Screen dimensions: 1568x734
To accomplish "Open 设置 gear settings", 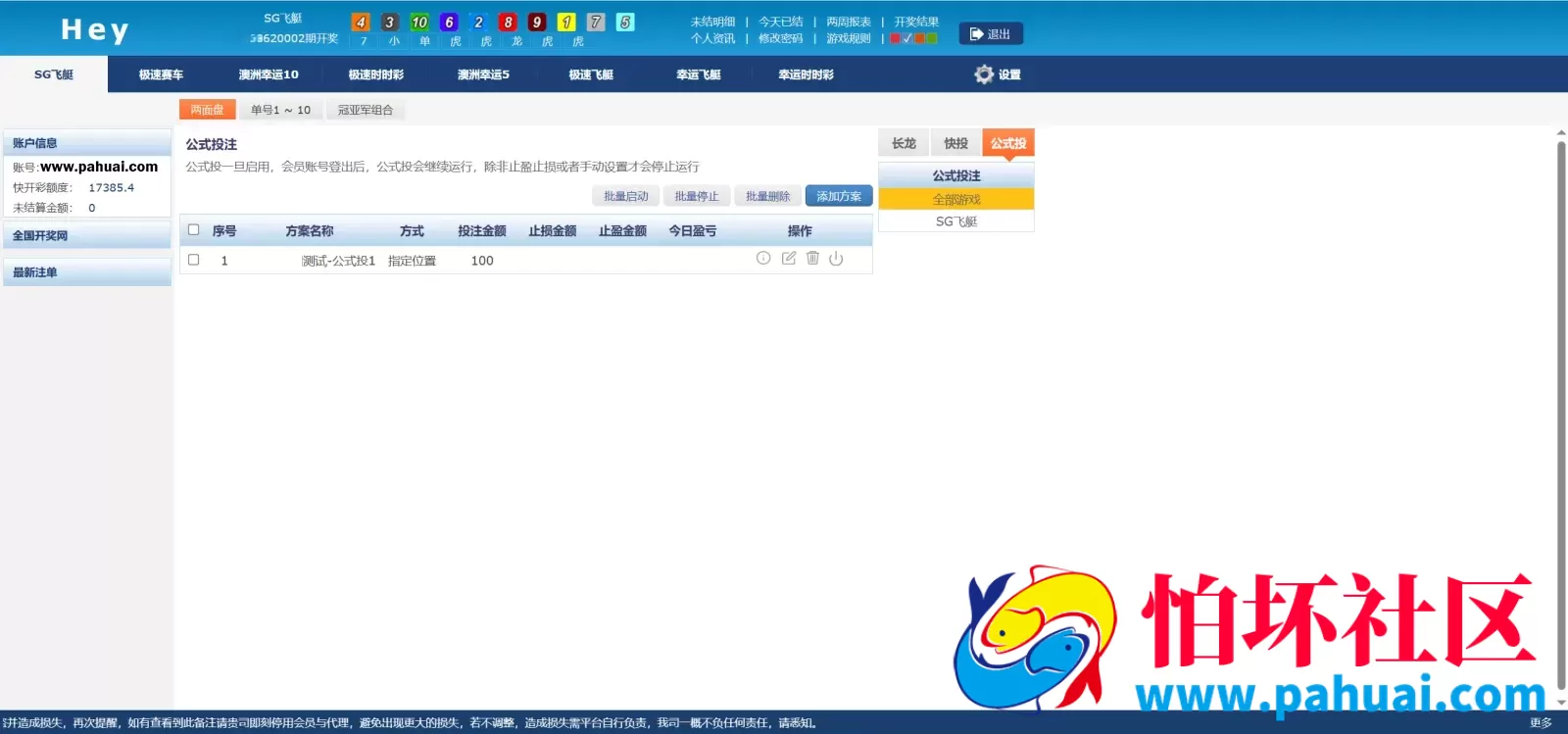I will (998, 74).
